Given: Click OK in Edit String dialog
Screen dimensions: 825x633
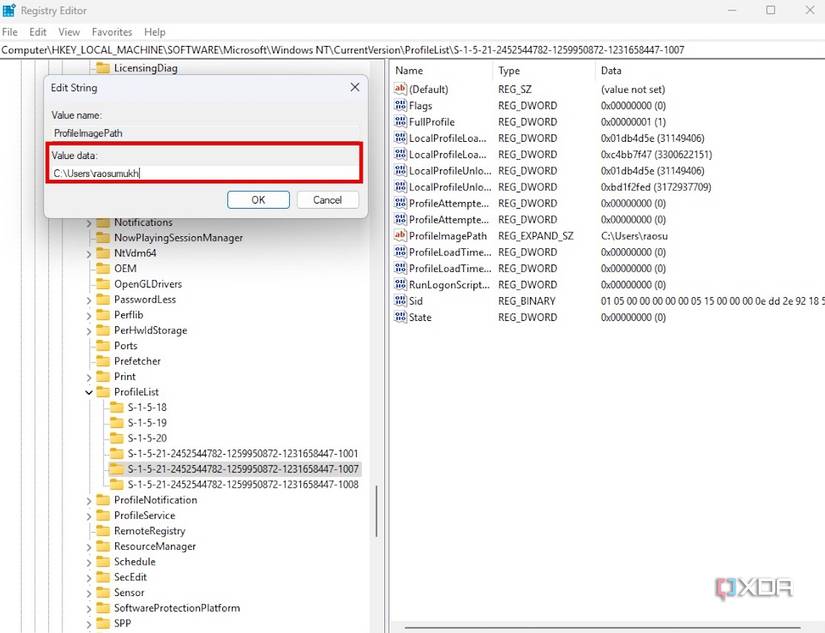Looking at the screenshot, I should 258,200.
